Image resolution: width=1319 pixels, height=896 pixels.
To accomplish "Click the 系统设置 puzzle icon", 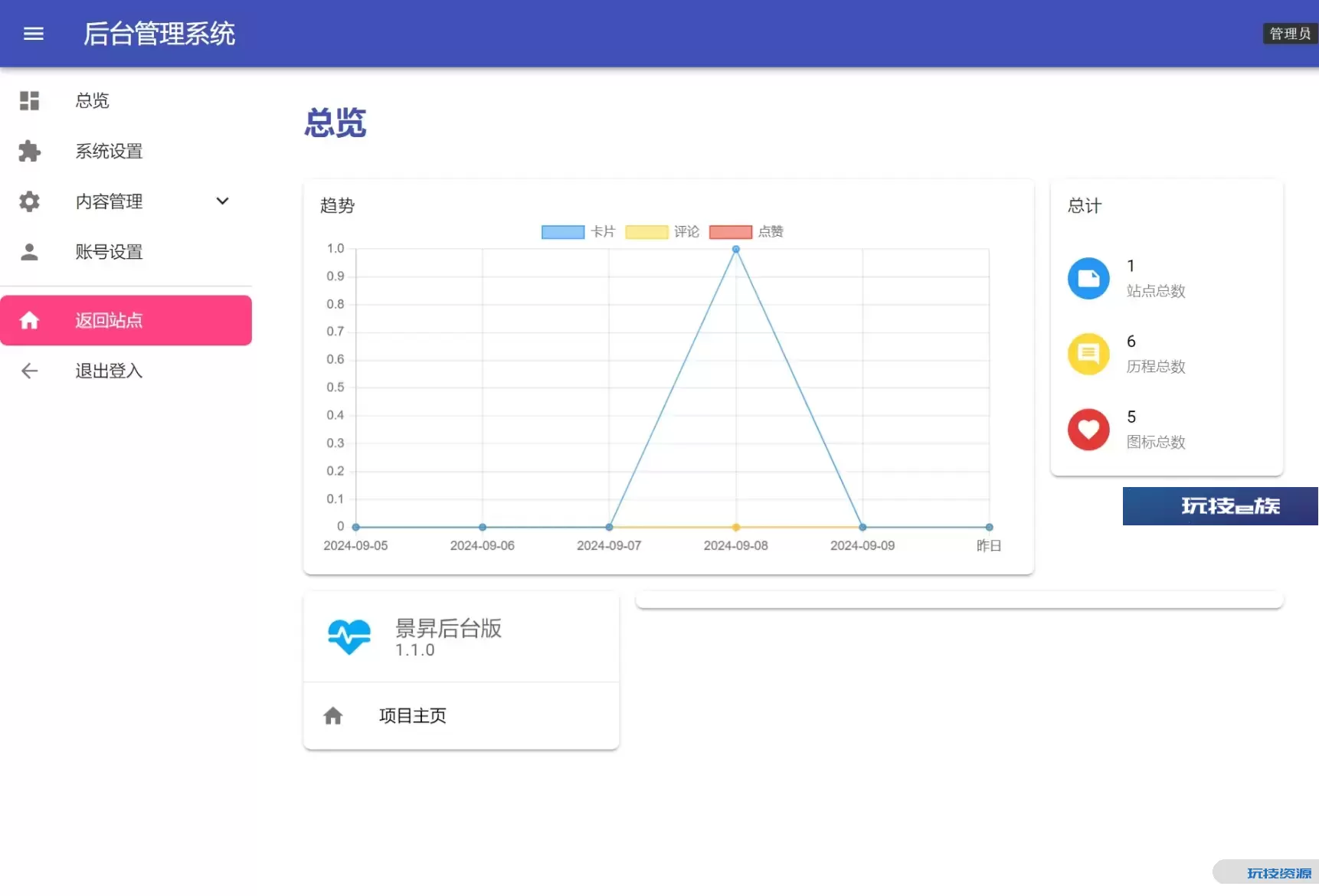I will [29, 152].
